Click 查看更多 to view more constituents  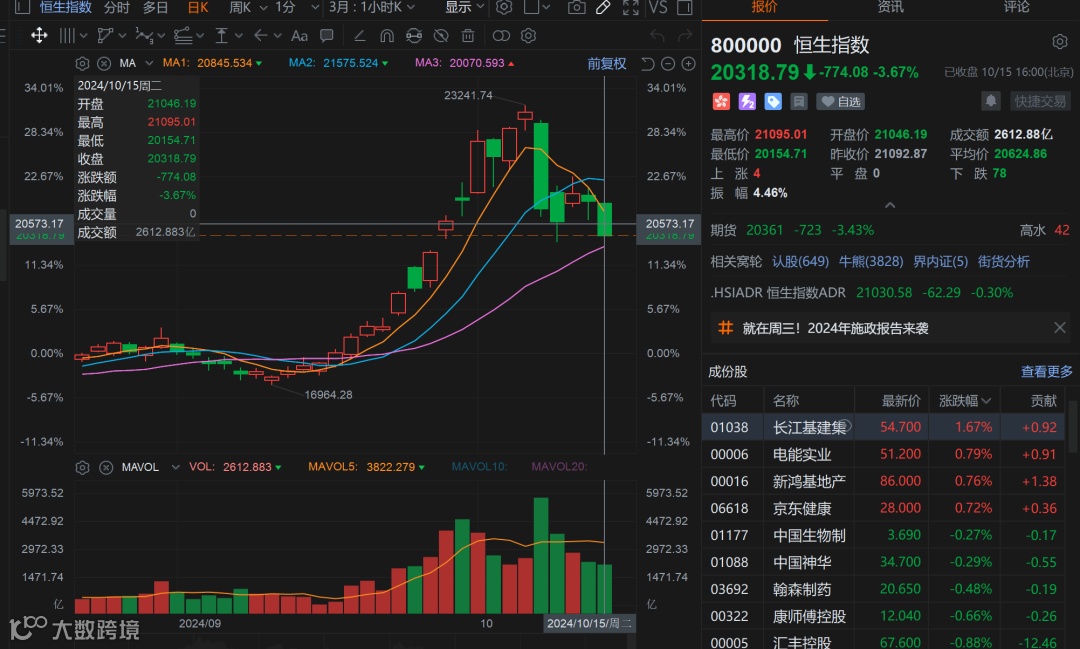(1046, 372)
